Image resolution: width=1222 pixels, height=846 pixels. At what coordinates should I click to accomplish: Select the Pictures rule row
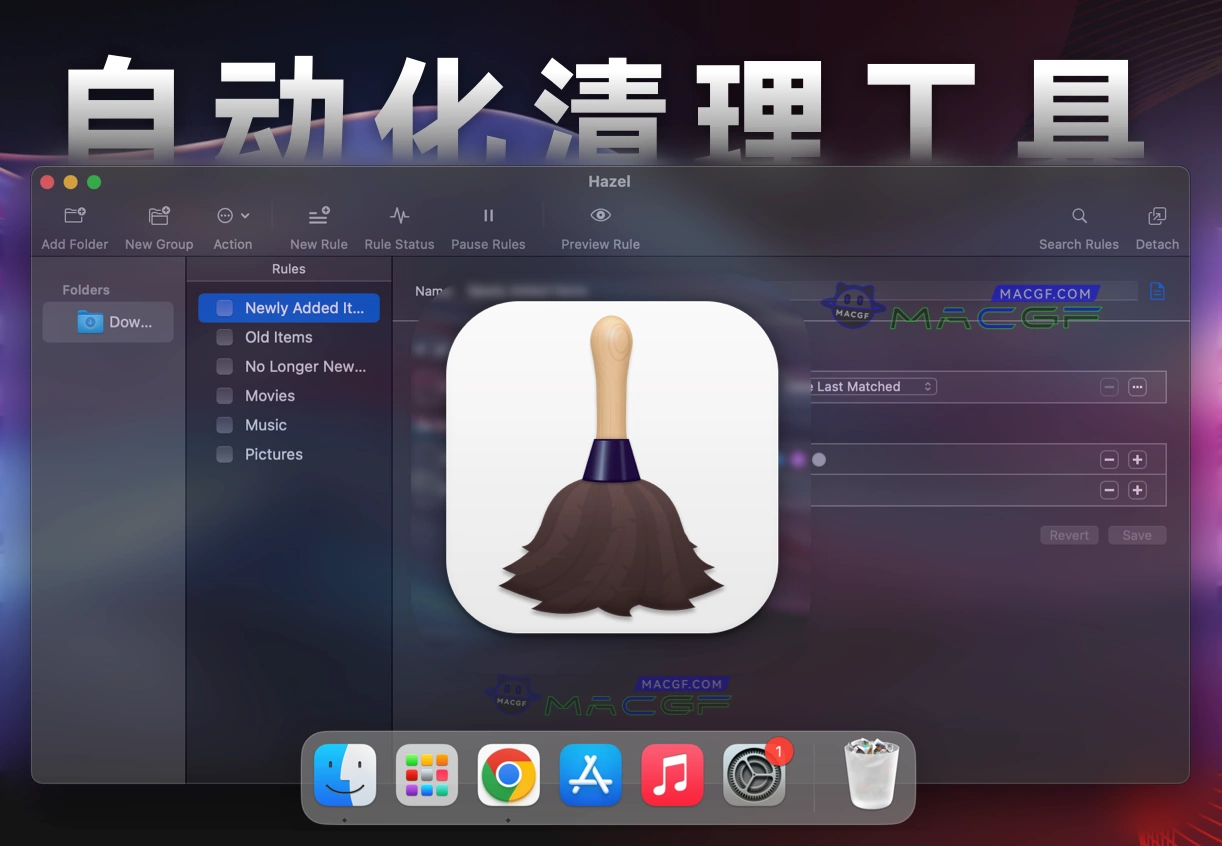coord(289,454)
